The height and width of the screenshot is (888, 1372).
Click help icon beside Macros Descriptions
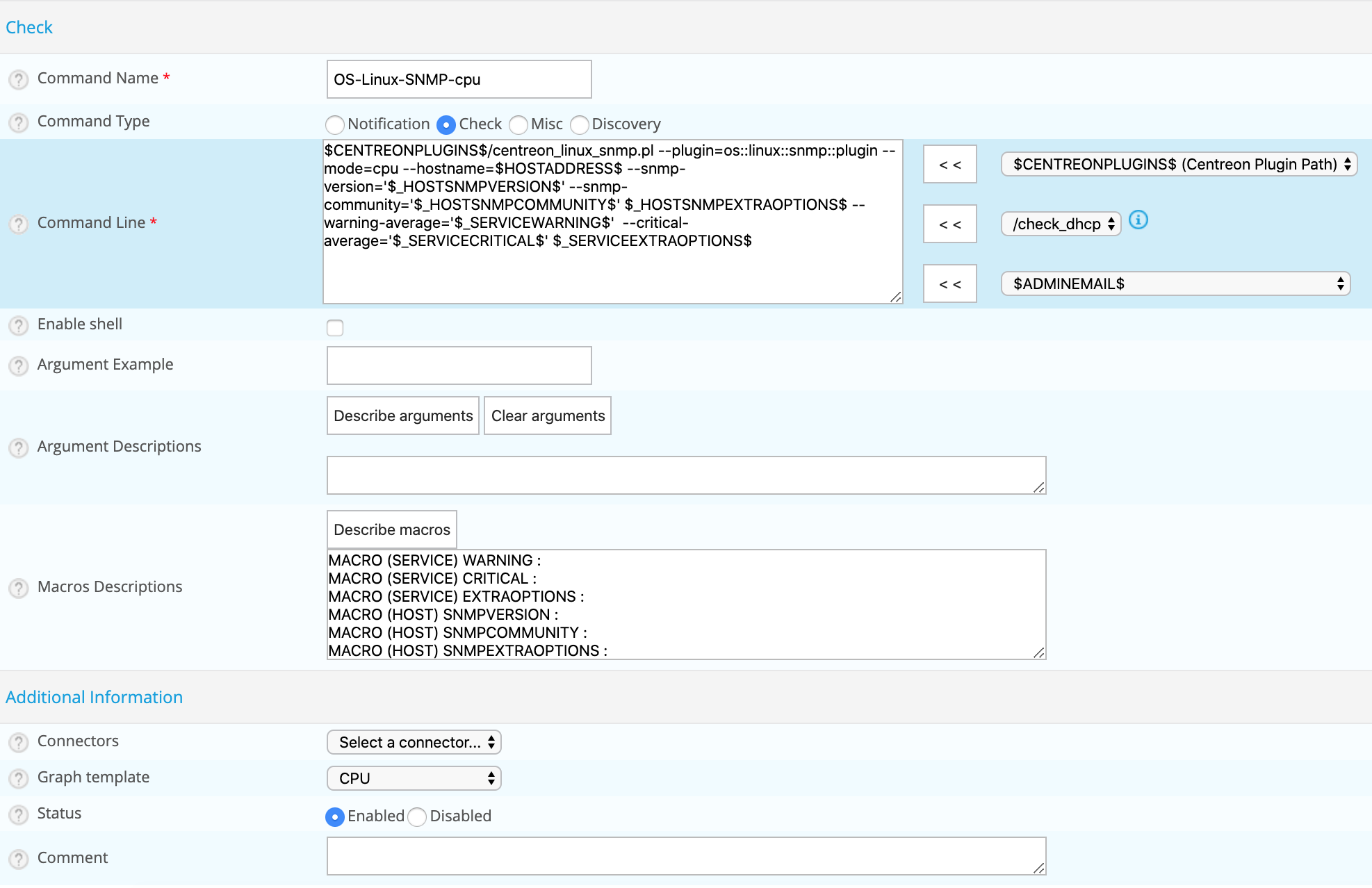19,588
